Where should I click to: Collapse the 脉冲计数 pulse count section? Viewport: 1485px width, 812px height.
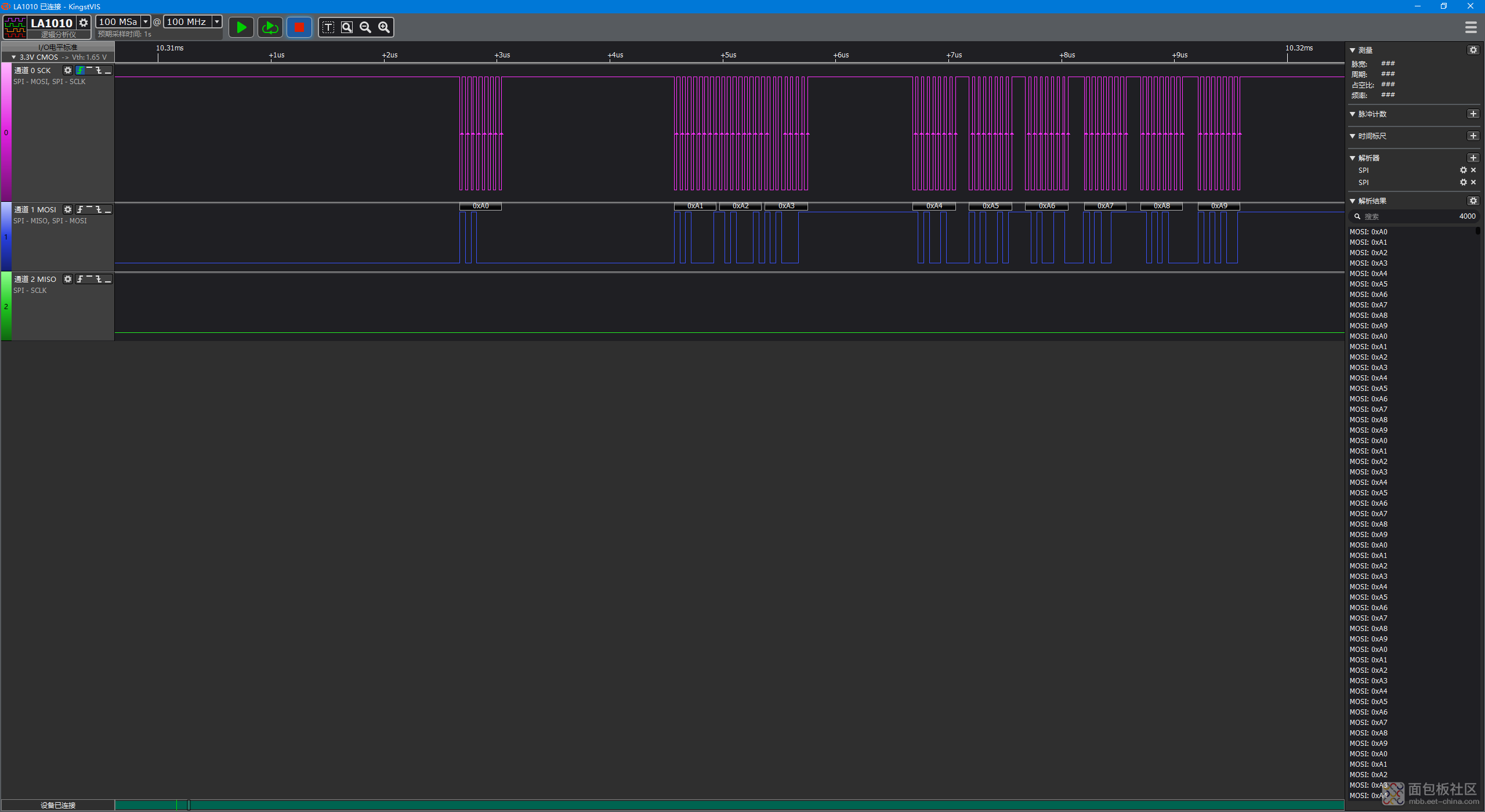(x=1353, y=114)
